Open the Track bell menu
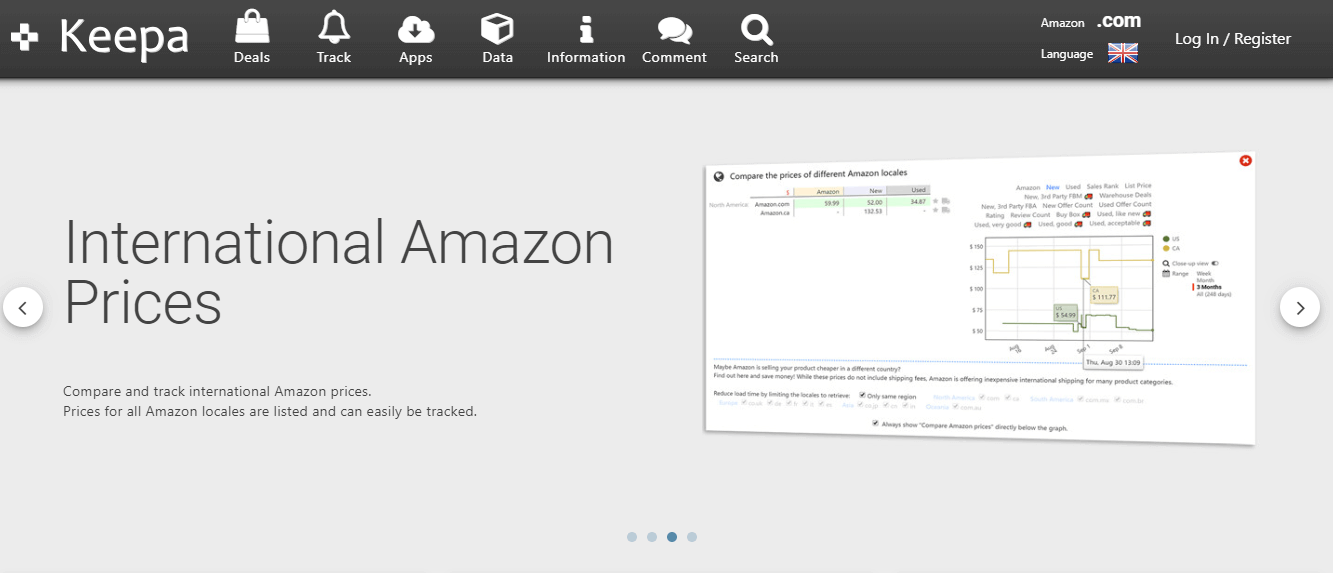Screen dimensions: 1333x573 point(334,38)
